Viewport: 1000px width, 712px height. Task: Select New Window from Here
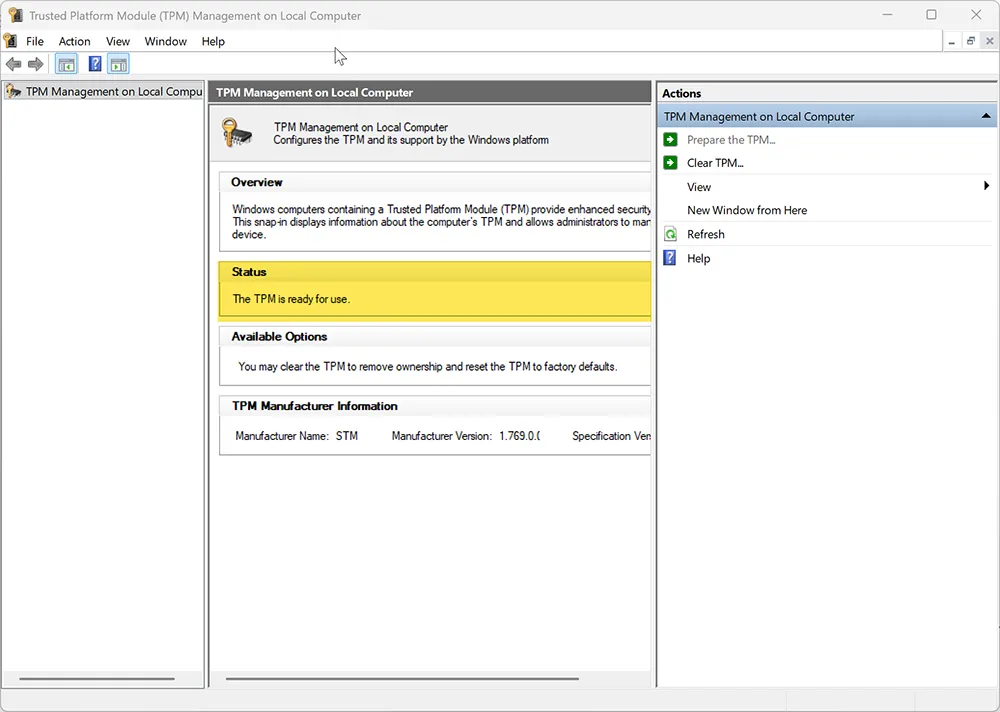click(x=746, y=210)
